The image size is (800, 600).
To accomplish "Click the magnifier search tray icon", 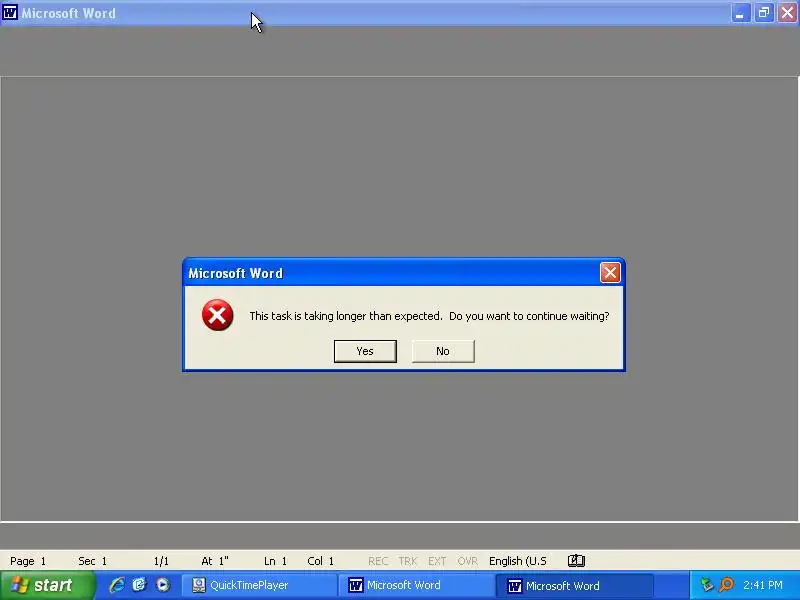I will click(727, 585).
